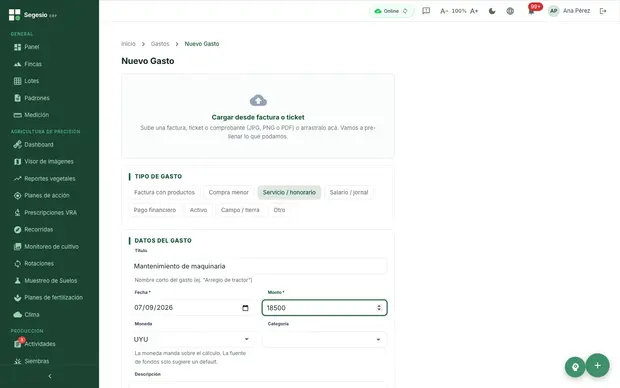Go to Inicio breadcrumb

point(128,44)
